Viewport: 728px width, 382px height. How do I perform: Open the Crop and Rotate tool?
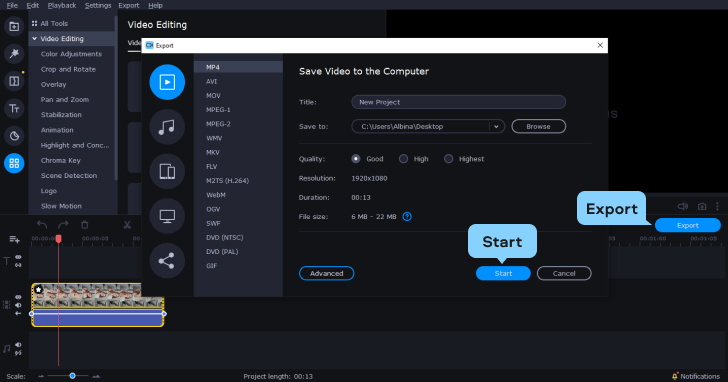pos(68,69)
